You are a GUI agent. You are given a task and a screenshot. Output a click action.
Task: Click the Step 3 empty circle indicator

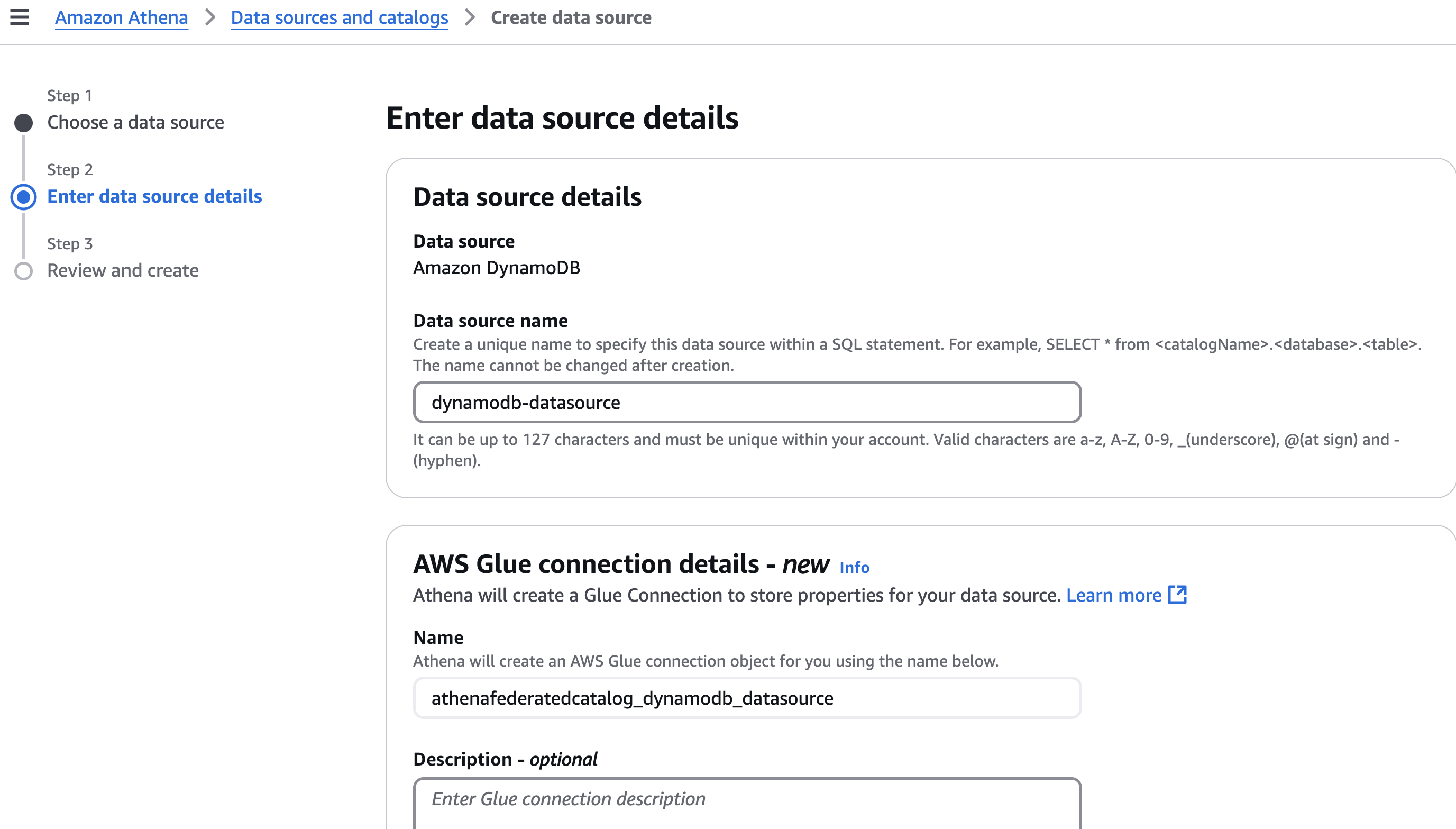[x=23, y=271]
